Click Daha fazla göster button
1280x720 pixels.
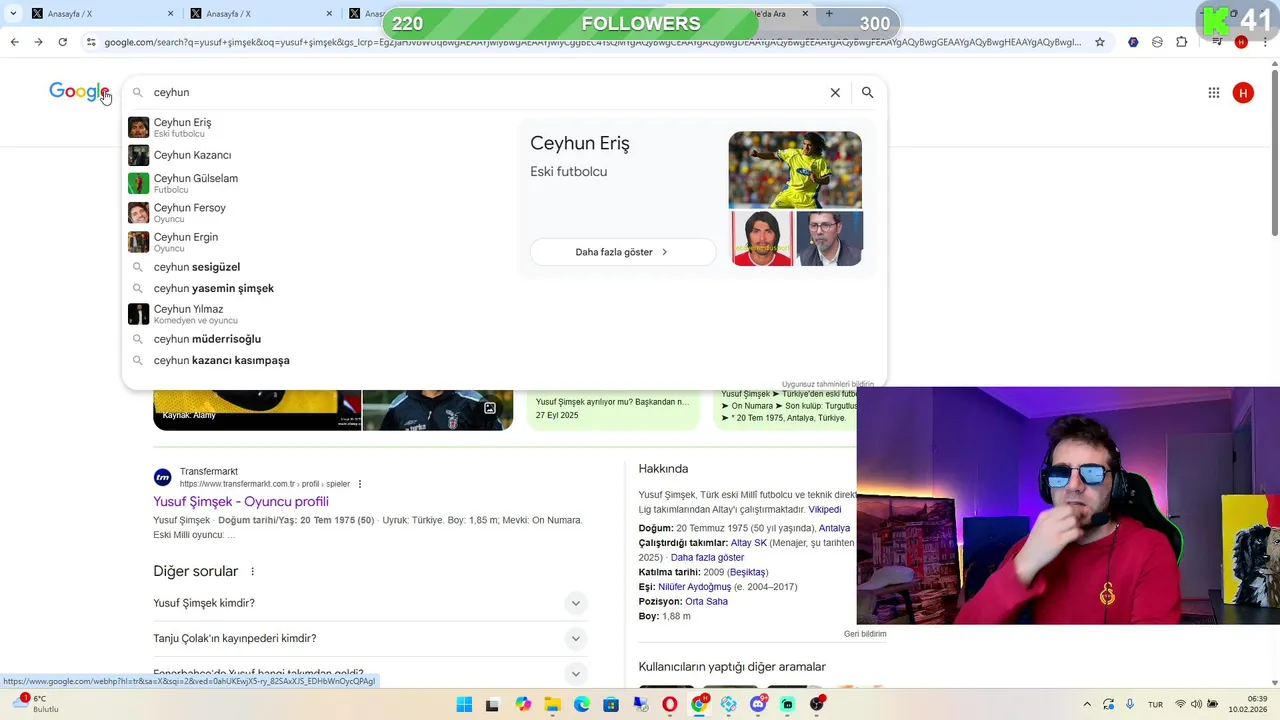(622, 252)
